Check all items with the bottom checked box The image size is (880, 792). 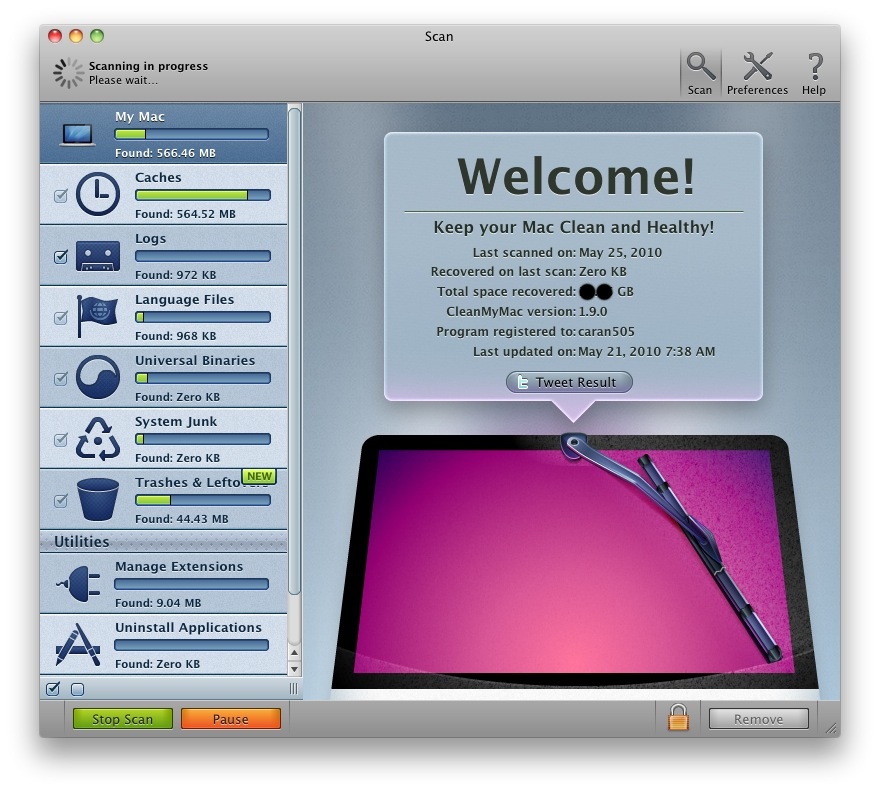pos(53,689)
